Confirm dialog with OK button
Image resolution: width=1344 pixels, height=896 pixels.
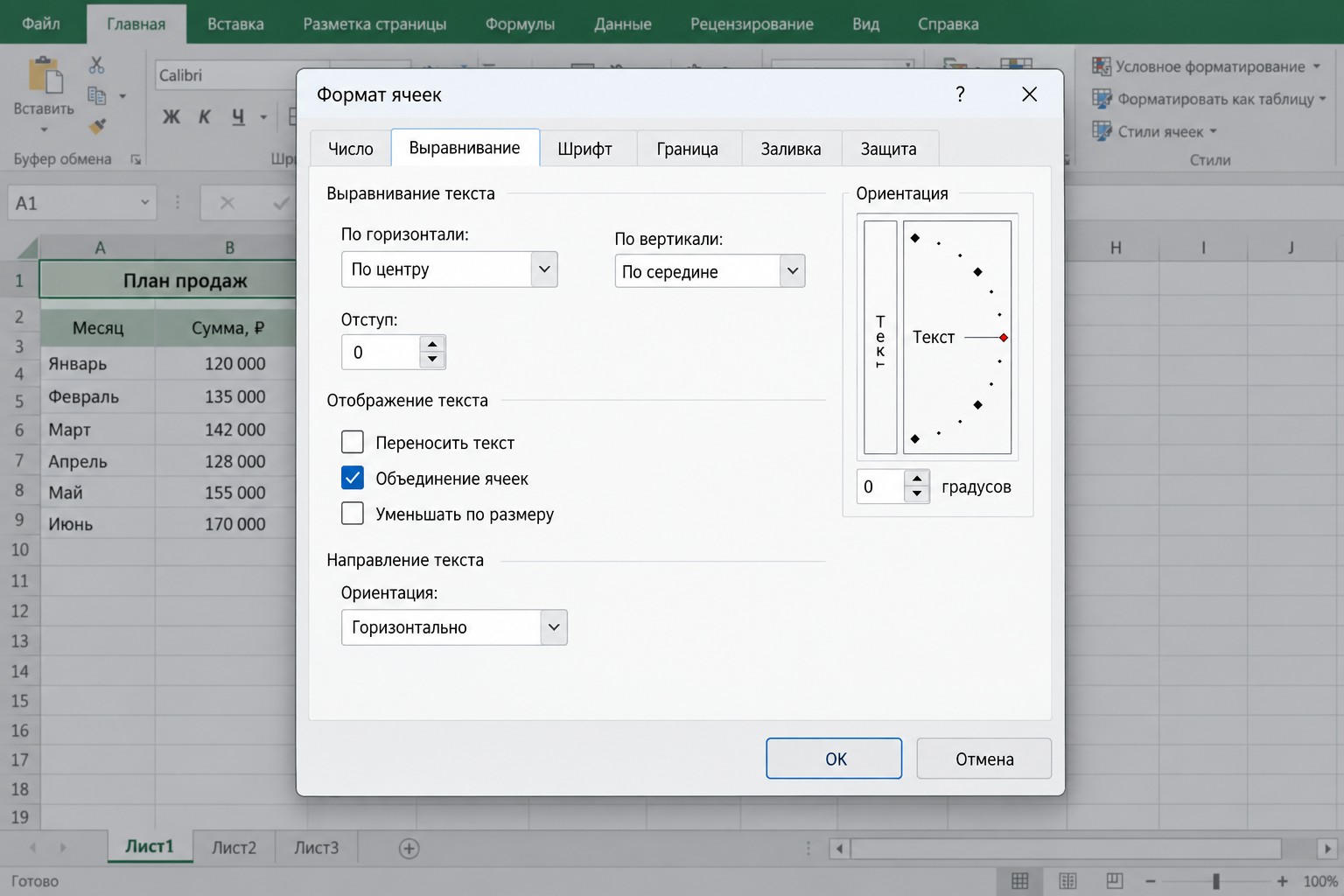pos(834,759)
